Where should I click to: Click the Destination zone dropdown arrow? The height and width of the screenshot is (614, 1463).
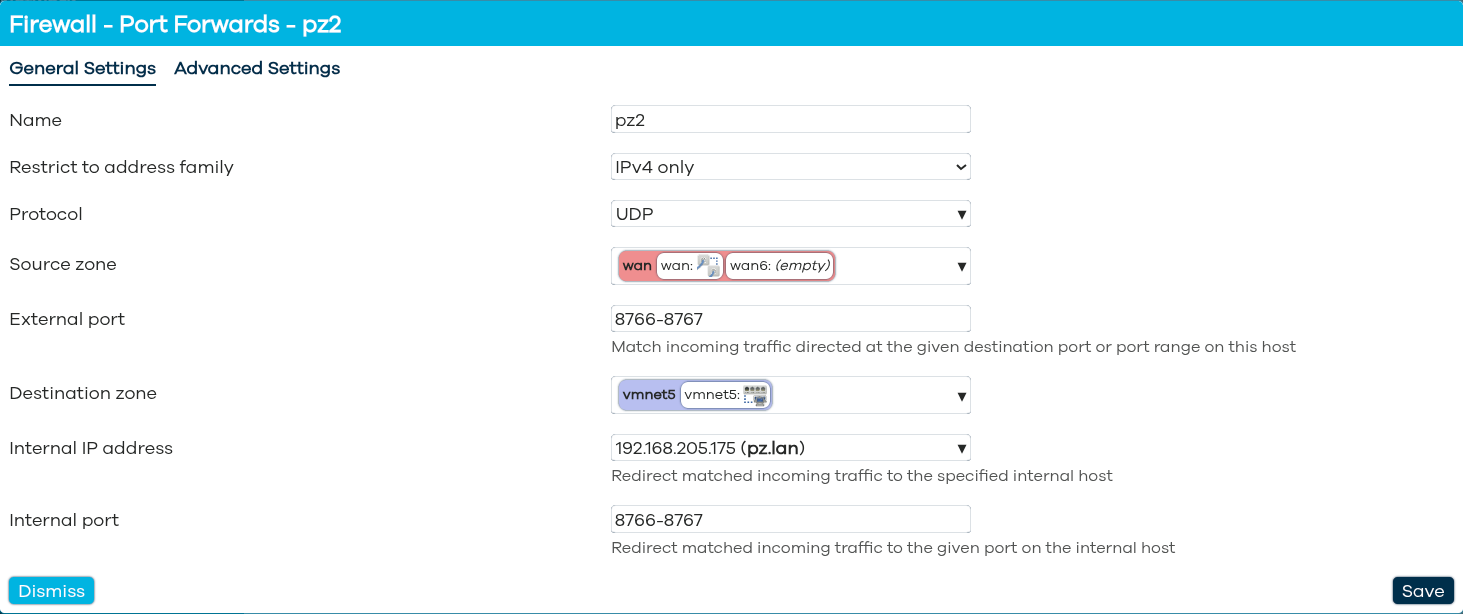961,396
